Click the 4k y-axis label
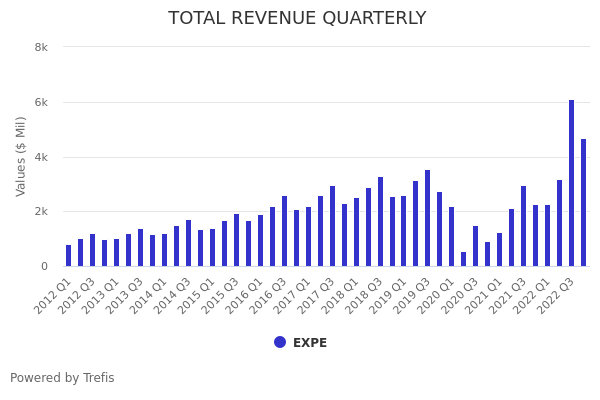The image size is (600, 400). (41, 157)
